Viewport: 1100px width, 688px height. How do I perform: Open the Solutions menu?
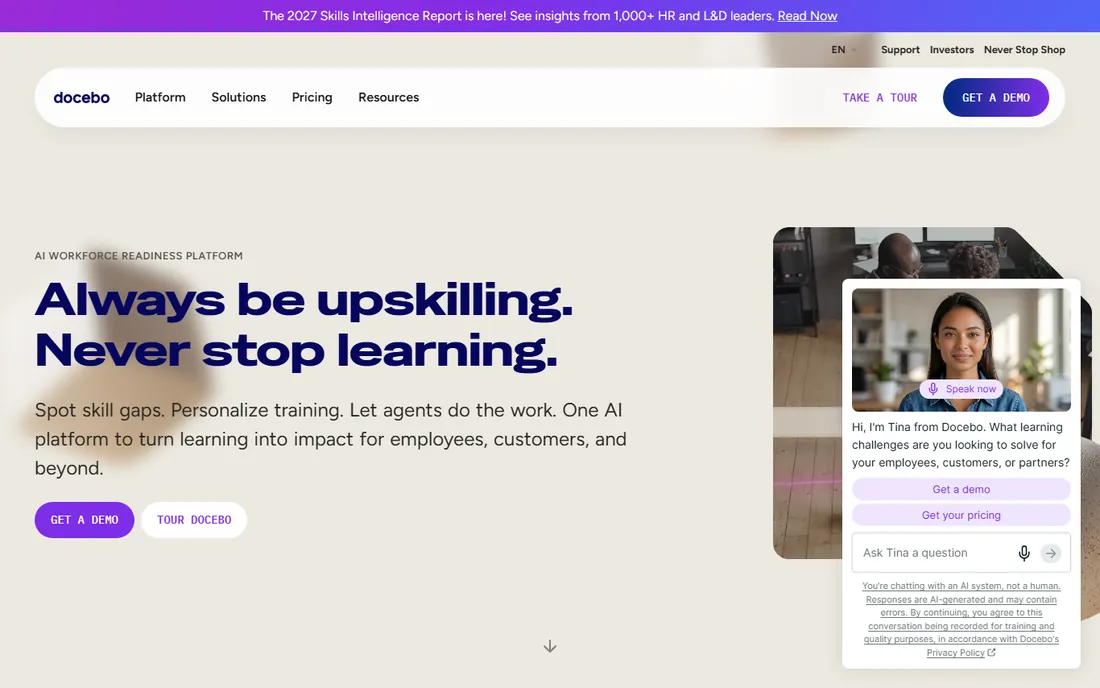(x=239, y=97)
